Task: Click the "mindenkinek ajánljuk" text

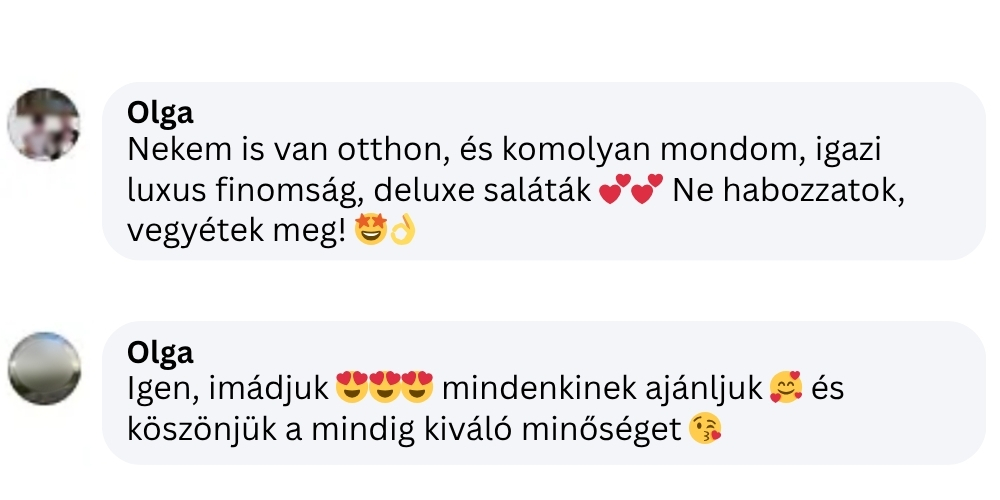Action: tap(601, 389)
